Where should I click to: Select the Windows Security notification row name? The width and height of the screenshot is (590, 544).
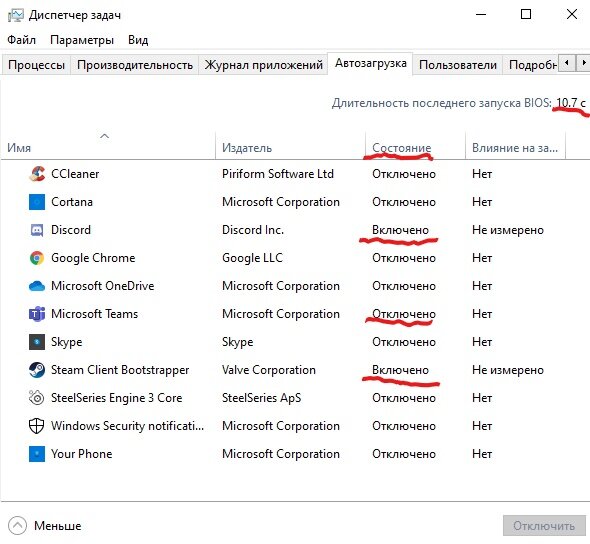tap(128, 426)
